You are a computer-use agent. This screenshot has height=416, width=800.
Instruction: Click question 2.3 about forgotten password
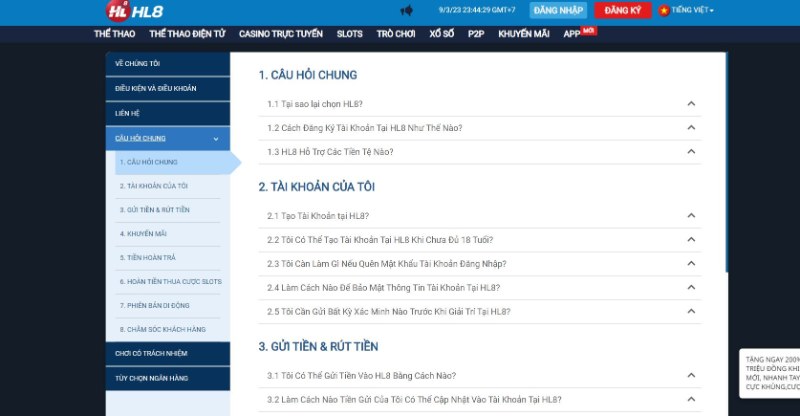[x=387, y=264]
